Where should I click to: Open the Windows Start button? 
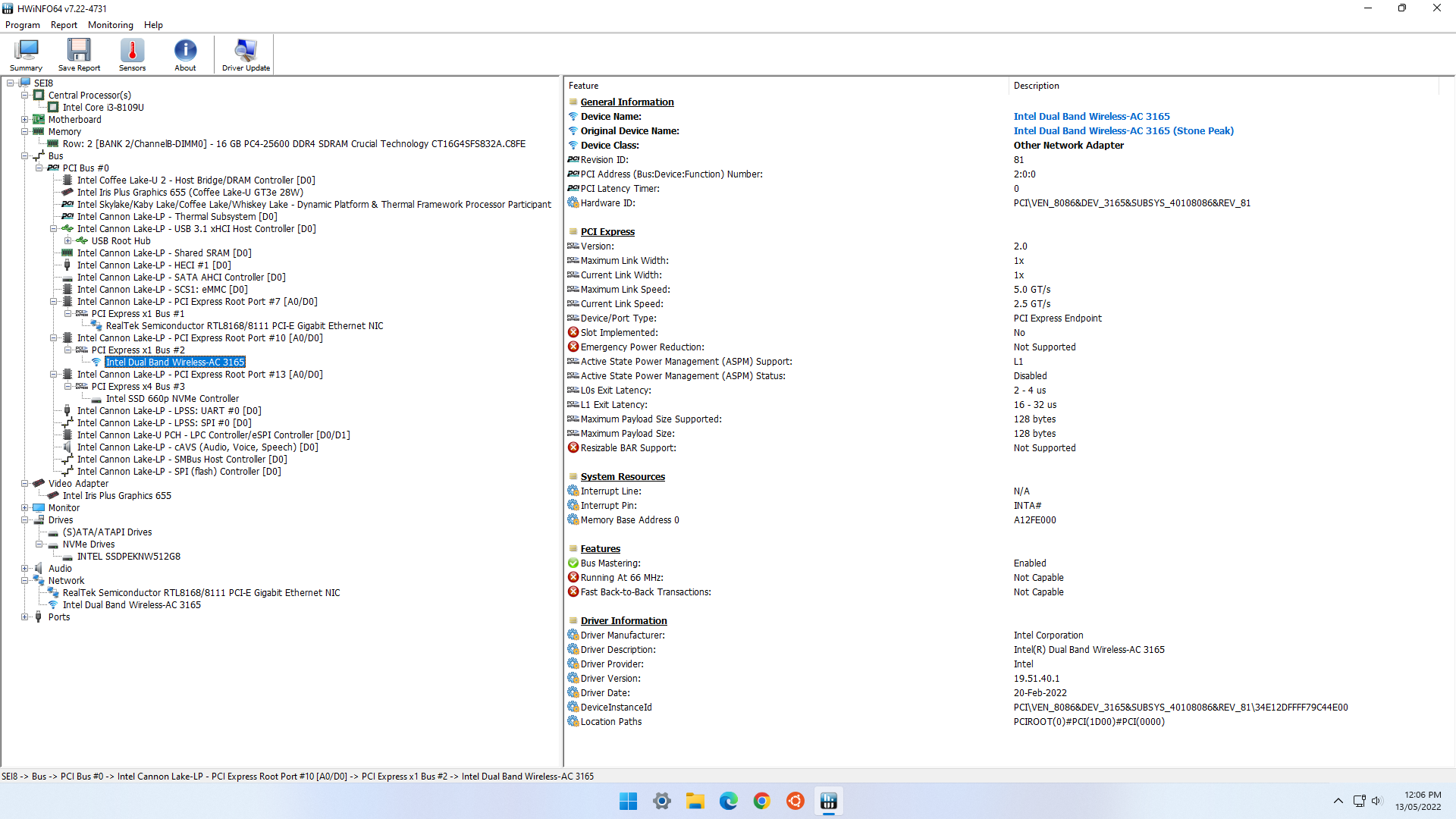point(628,802)
